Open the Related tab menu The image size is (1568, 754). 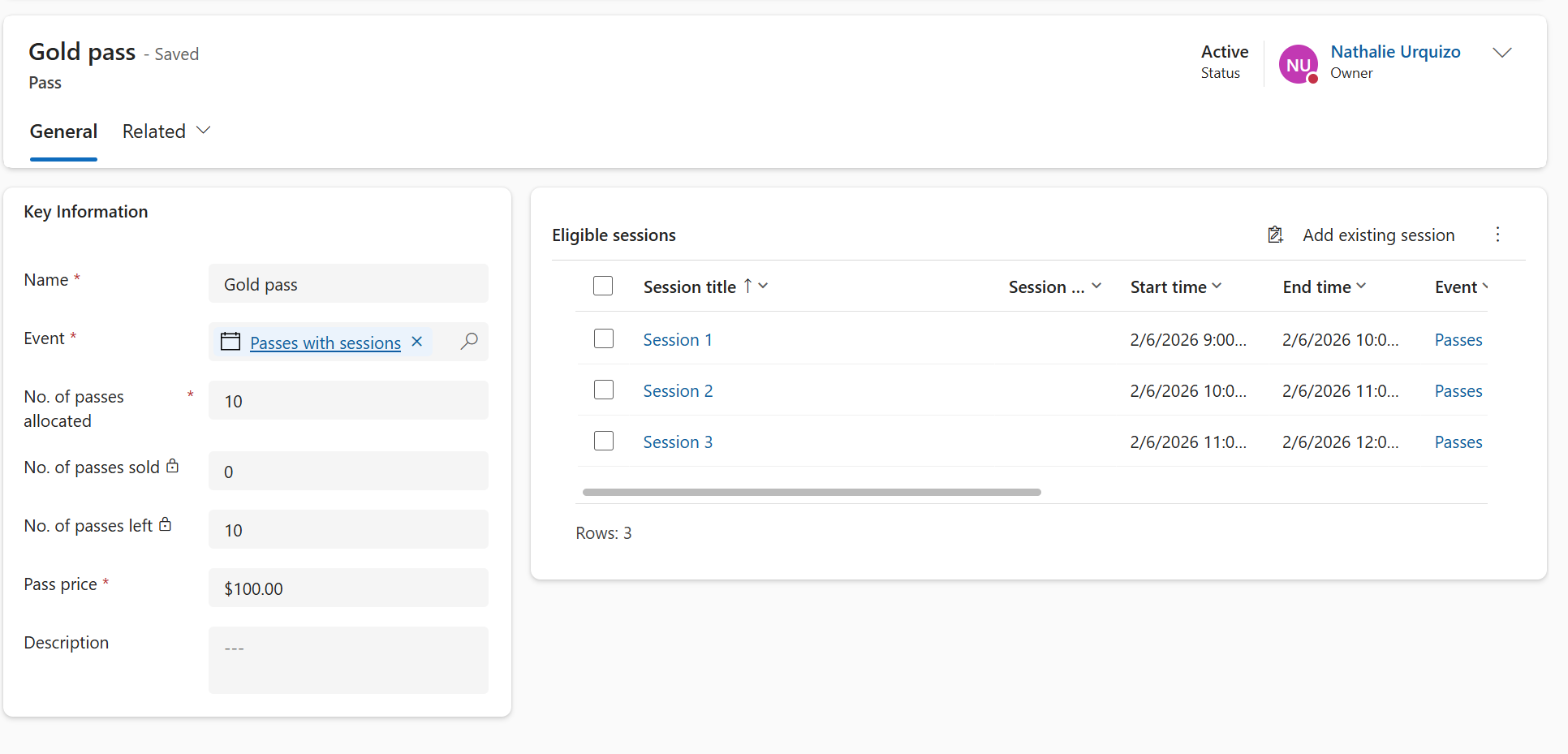pos(166,131)
